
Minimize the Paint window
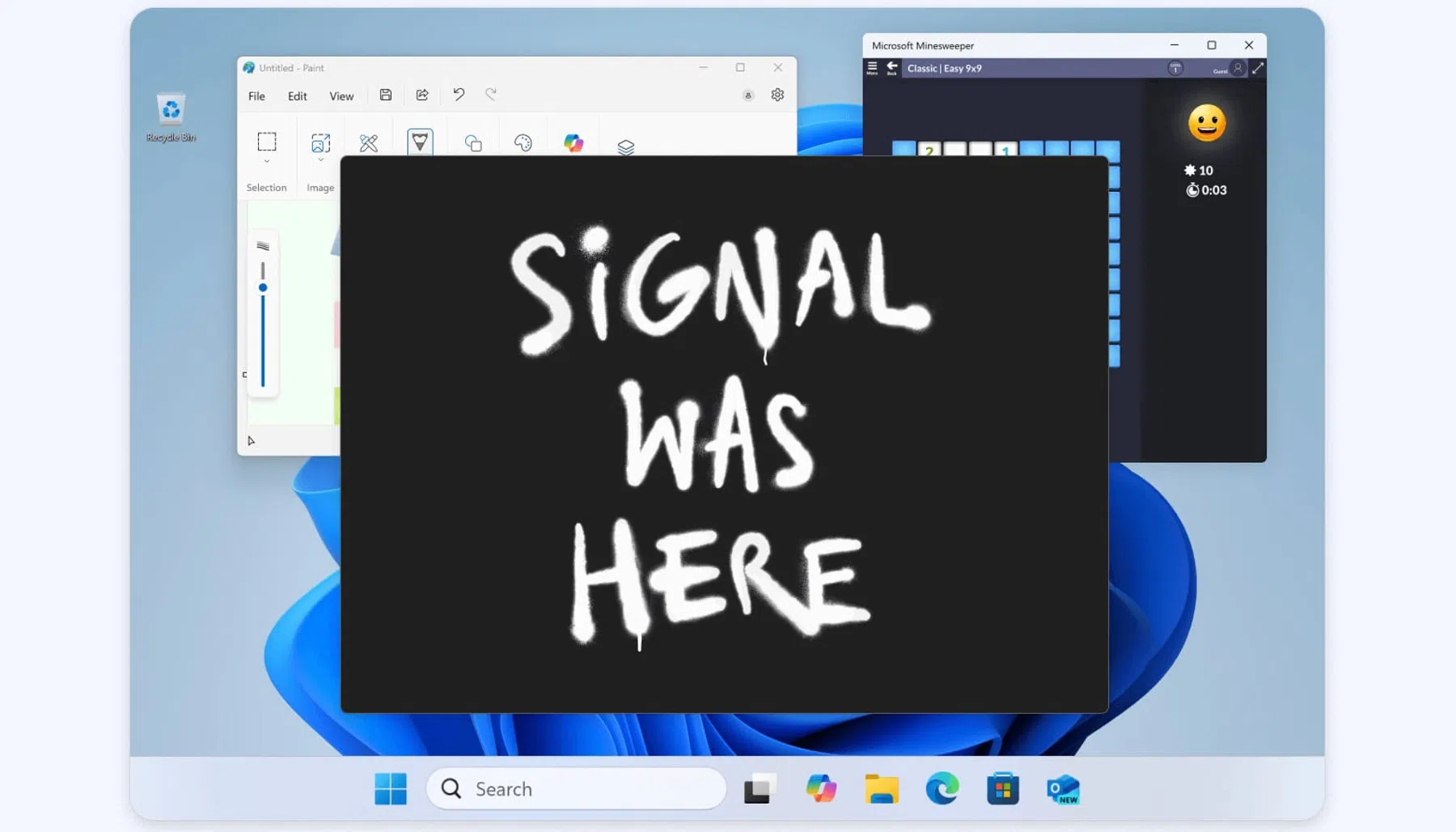pos(703,67)
